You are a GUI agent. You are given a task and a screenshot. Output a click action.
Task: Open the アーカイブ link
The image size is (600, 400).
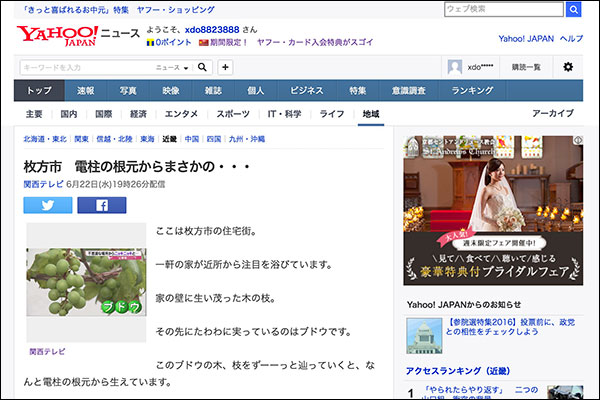pos(553,114)
